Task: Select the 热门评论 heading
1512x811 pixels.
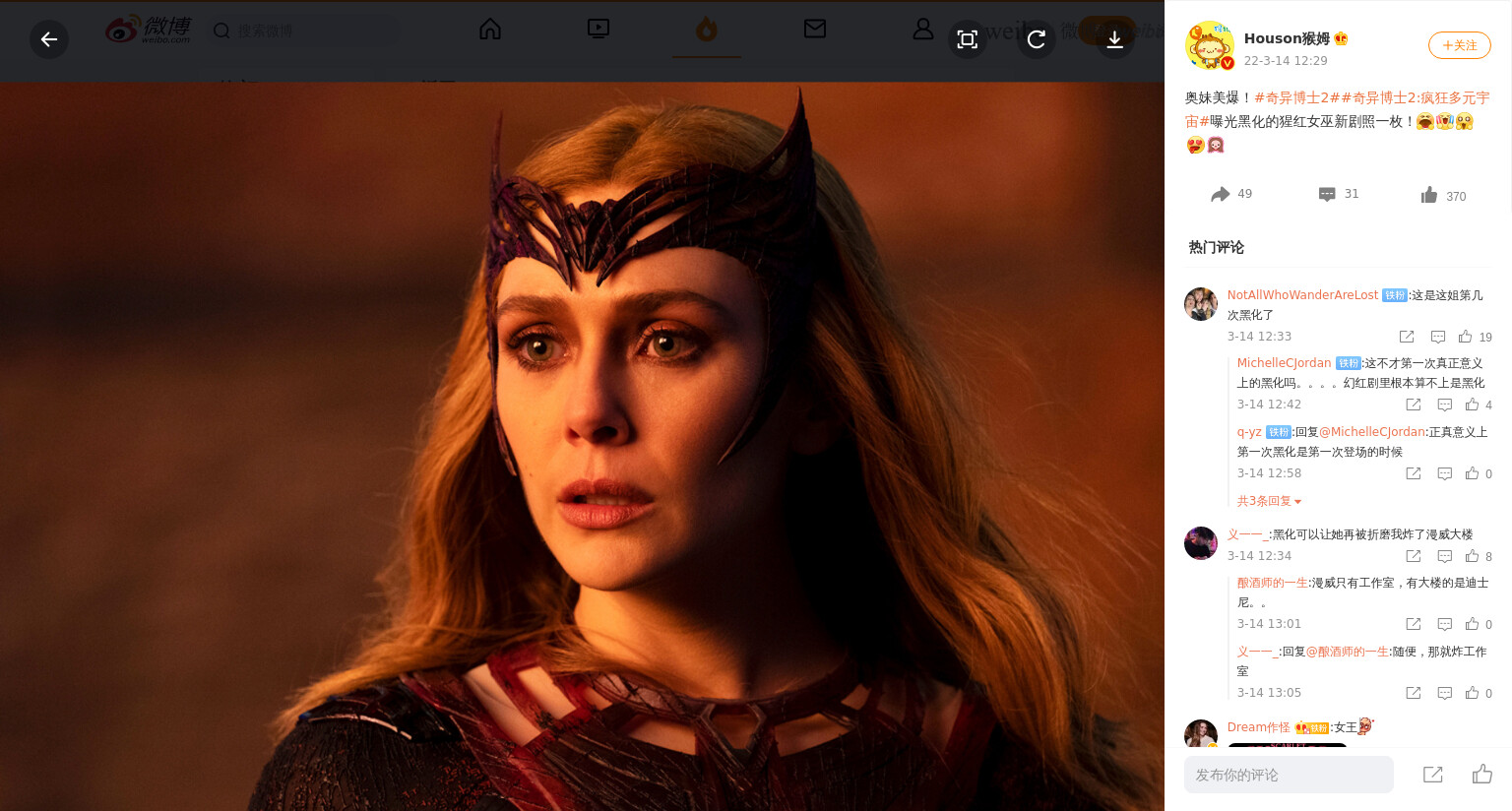Action: [x=1216, y=247]
